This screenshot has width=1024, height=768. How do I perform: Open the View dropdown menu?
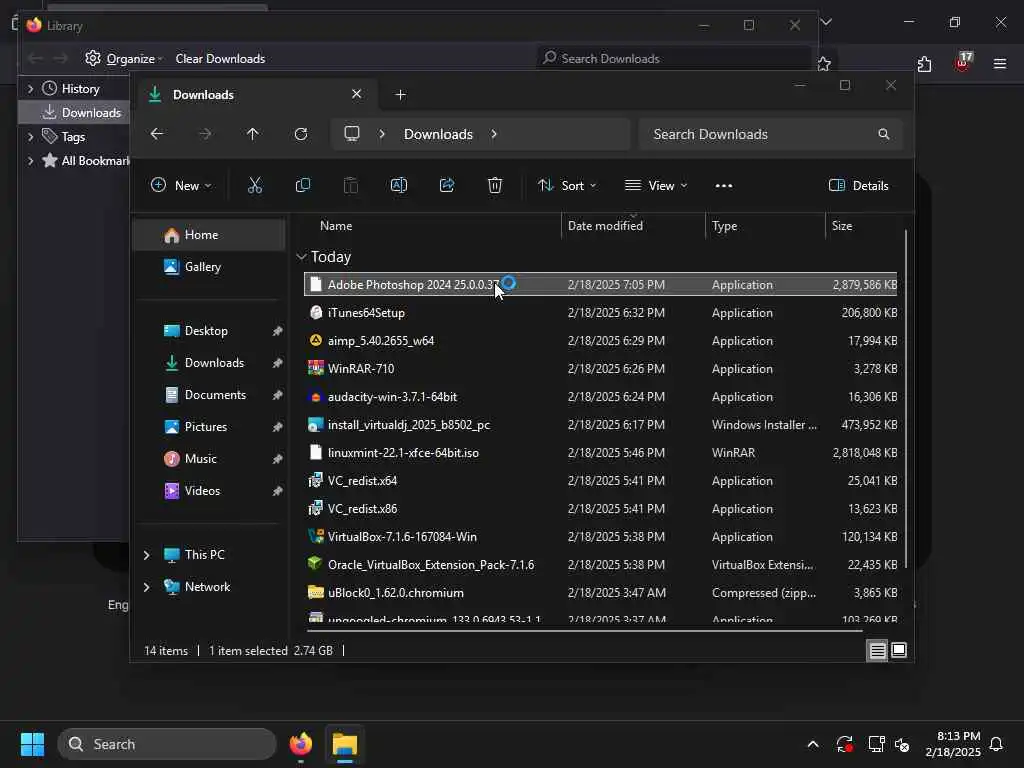(656, 185)
